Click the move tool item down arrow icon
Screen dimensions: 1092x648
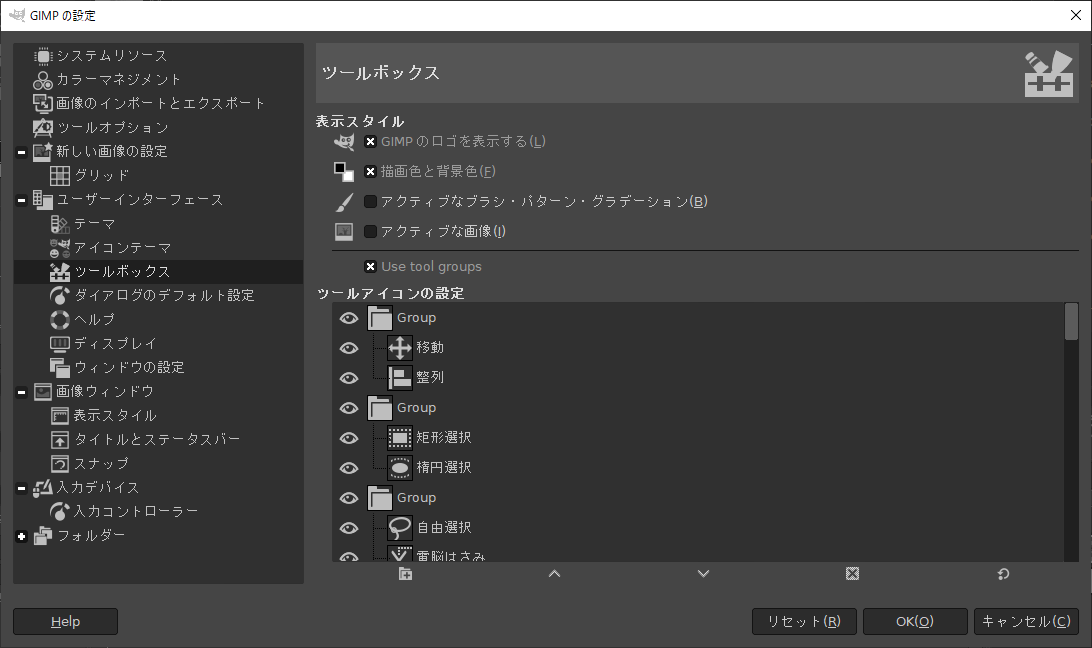pyautogui.click(x=703, y=573)
